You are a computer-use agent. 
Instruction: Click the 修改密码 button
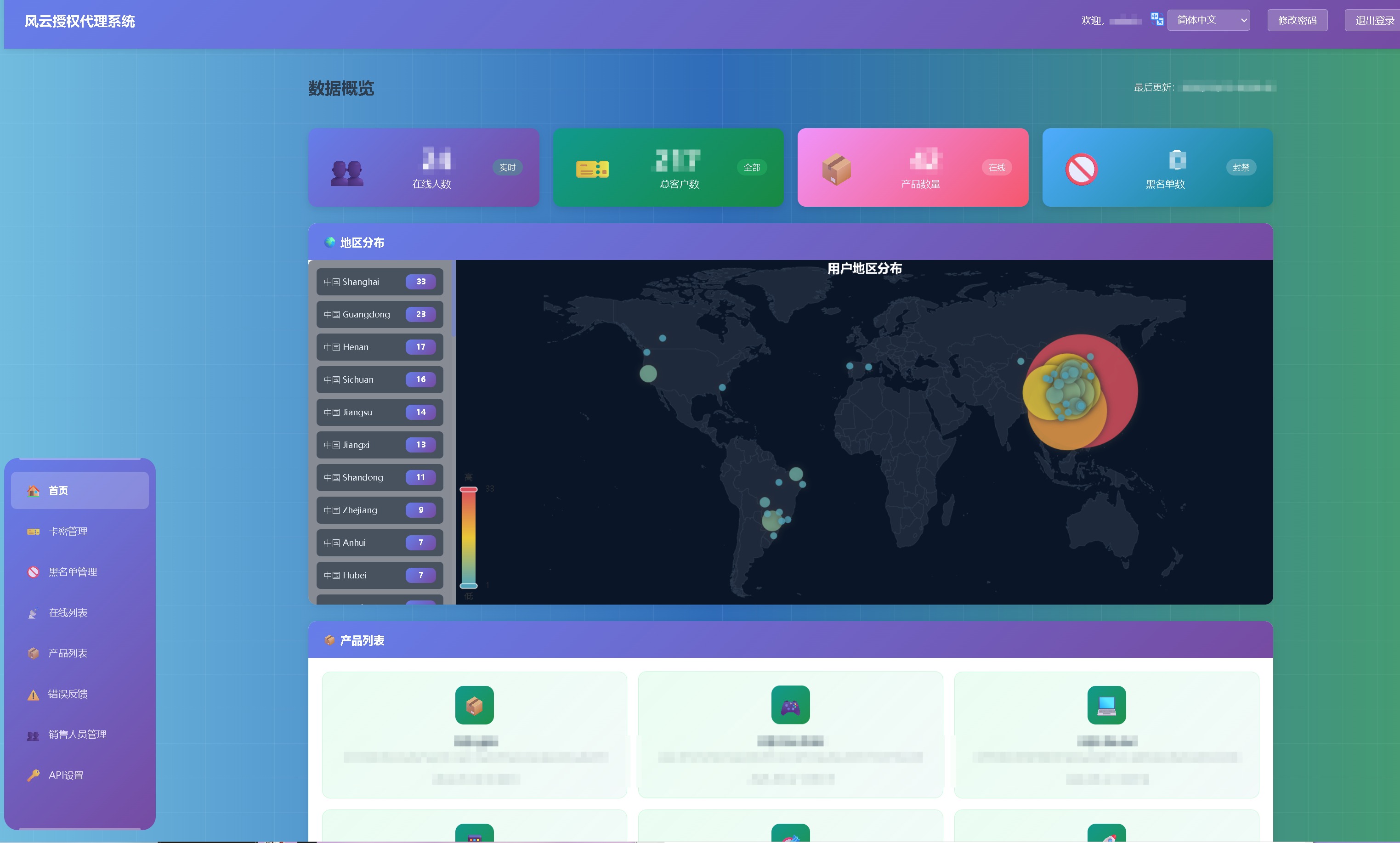1297,20
